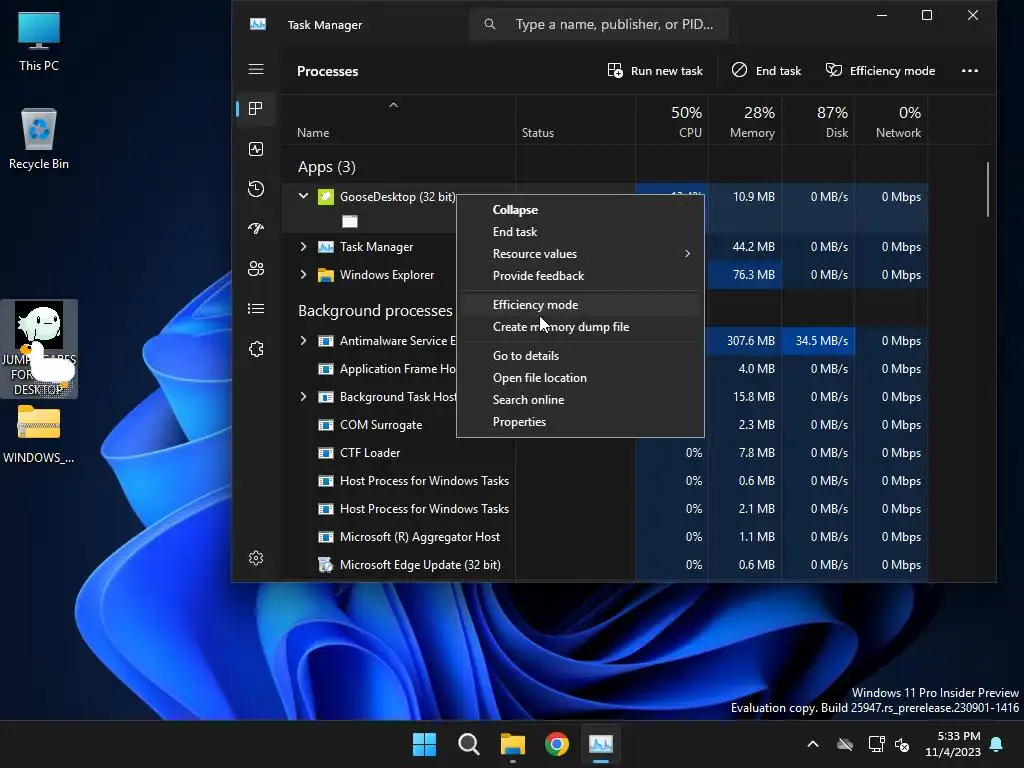This screenshot has height=768, width=1024.
Task: Open the Services sidebar icon
Action: (256, 349)
